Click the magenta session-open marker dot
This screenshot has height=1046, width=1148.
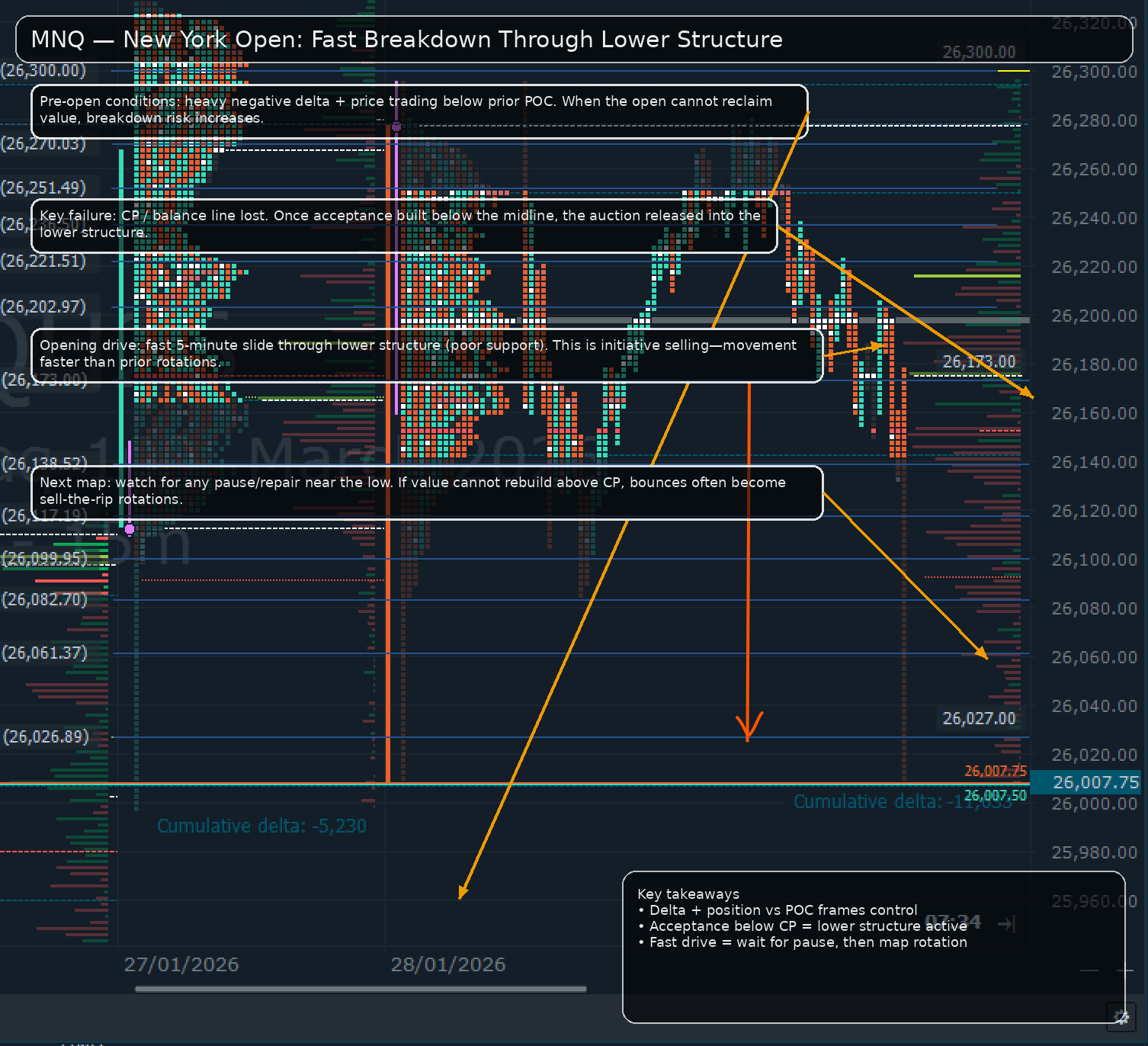(x=130, y=529)
